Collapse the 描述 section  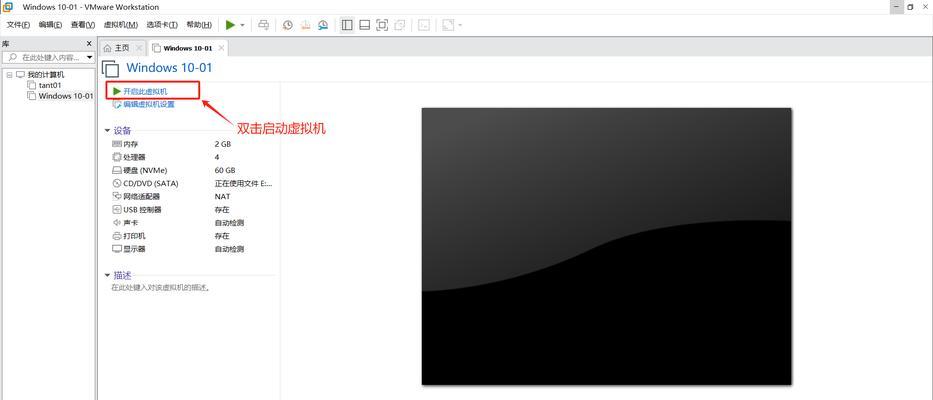pos(107,275)
